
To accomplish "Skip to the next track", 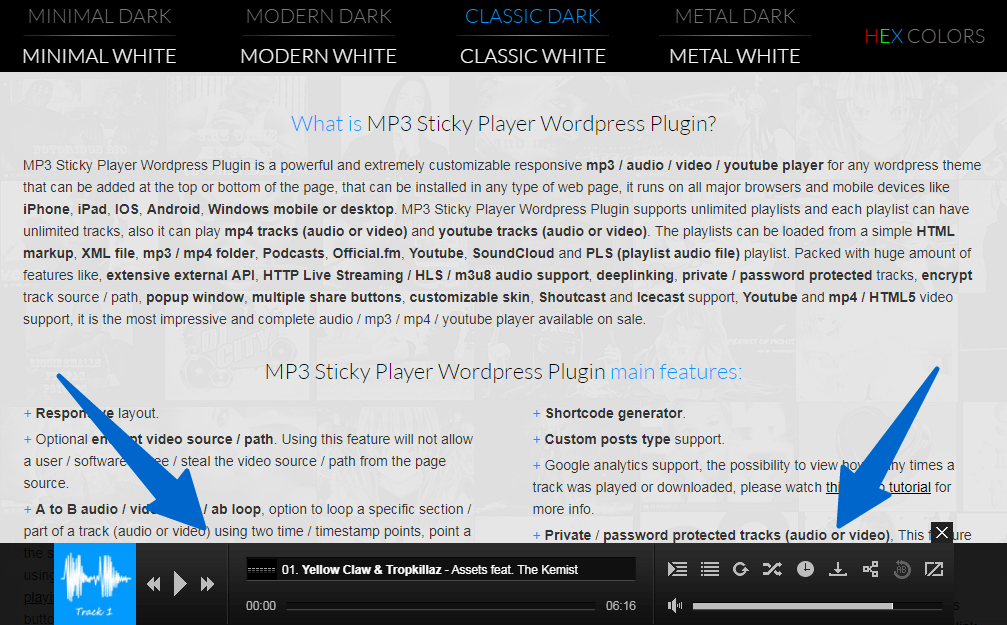I will coord(207,582).
